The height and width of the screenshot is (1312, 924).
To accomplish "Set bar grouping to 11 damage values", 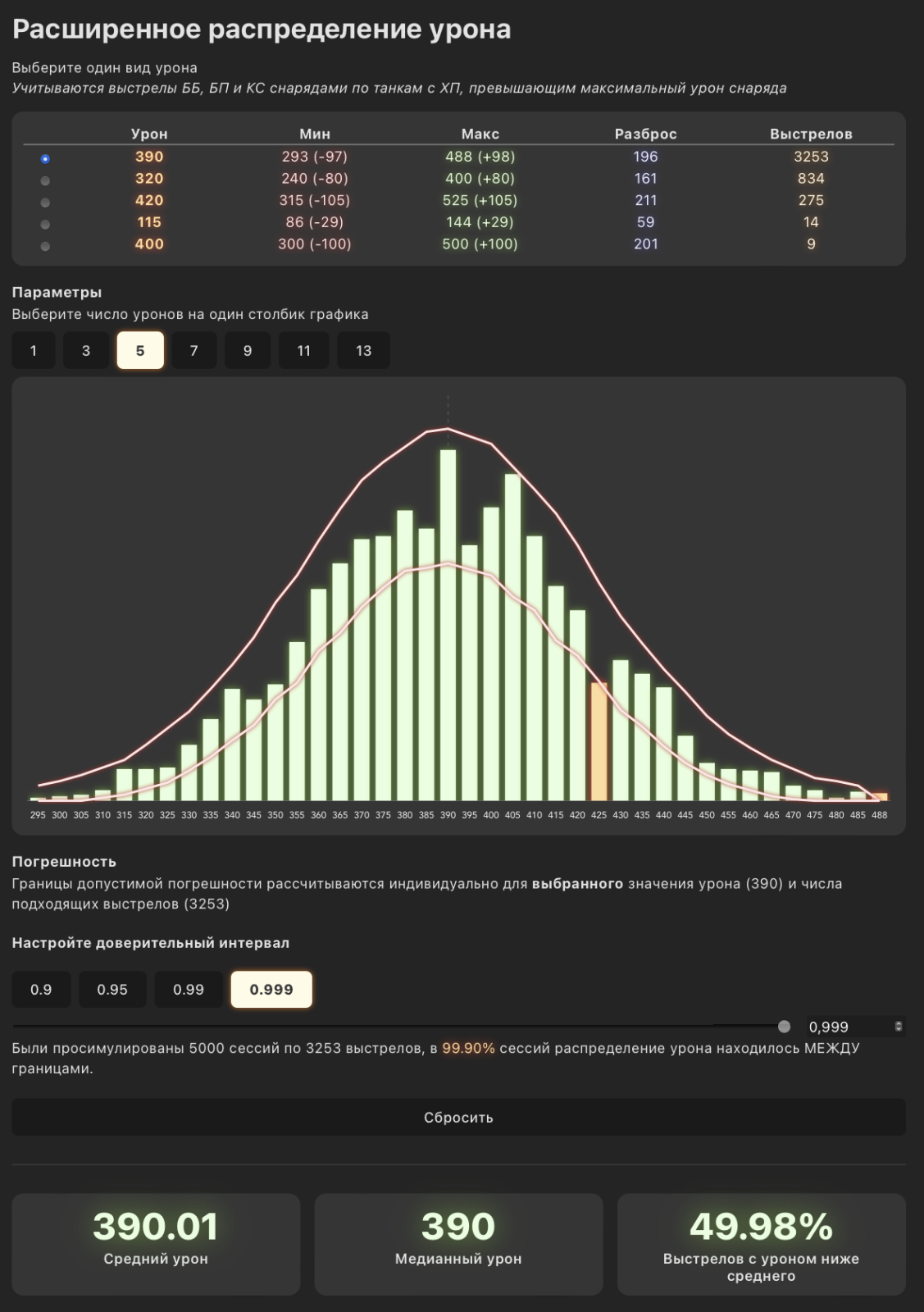I will 303,350.
